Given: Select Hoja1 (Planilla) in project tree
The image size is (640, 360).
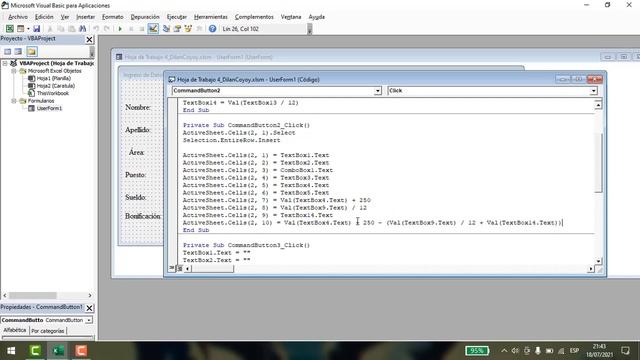Looking at the screenshot, I should [53, 78].
